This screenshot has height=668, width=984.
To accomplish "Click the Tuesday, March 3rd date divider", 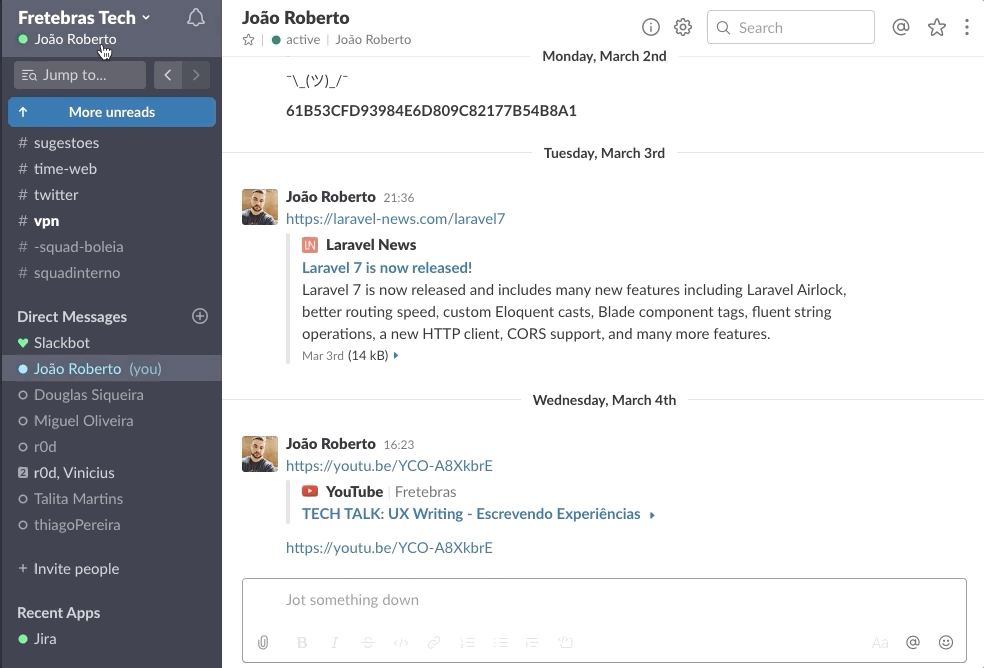I will coord(604,153).
